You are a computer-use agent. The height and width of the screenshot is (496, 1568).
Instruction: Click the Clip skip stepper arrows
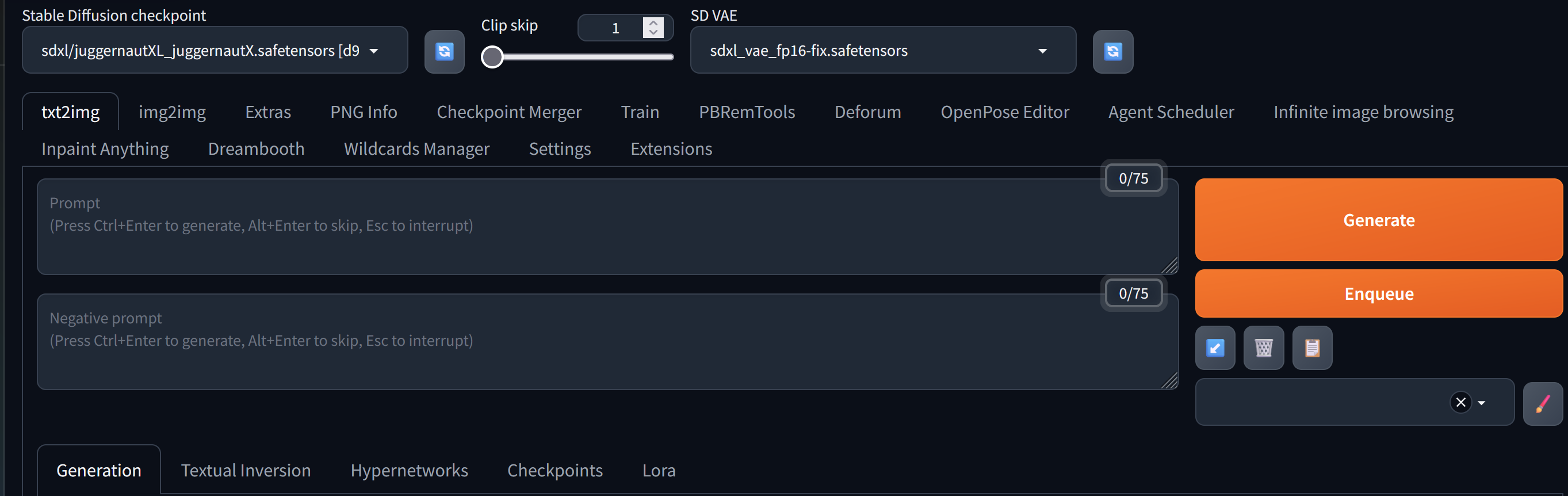[652, 28]
